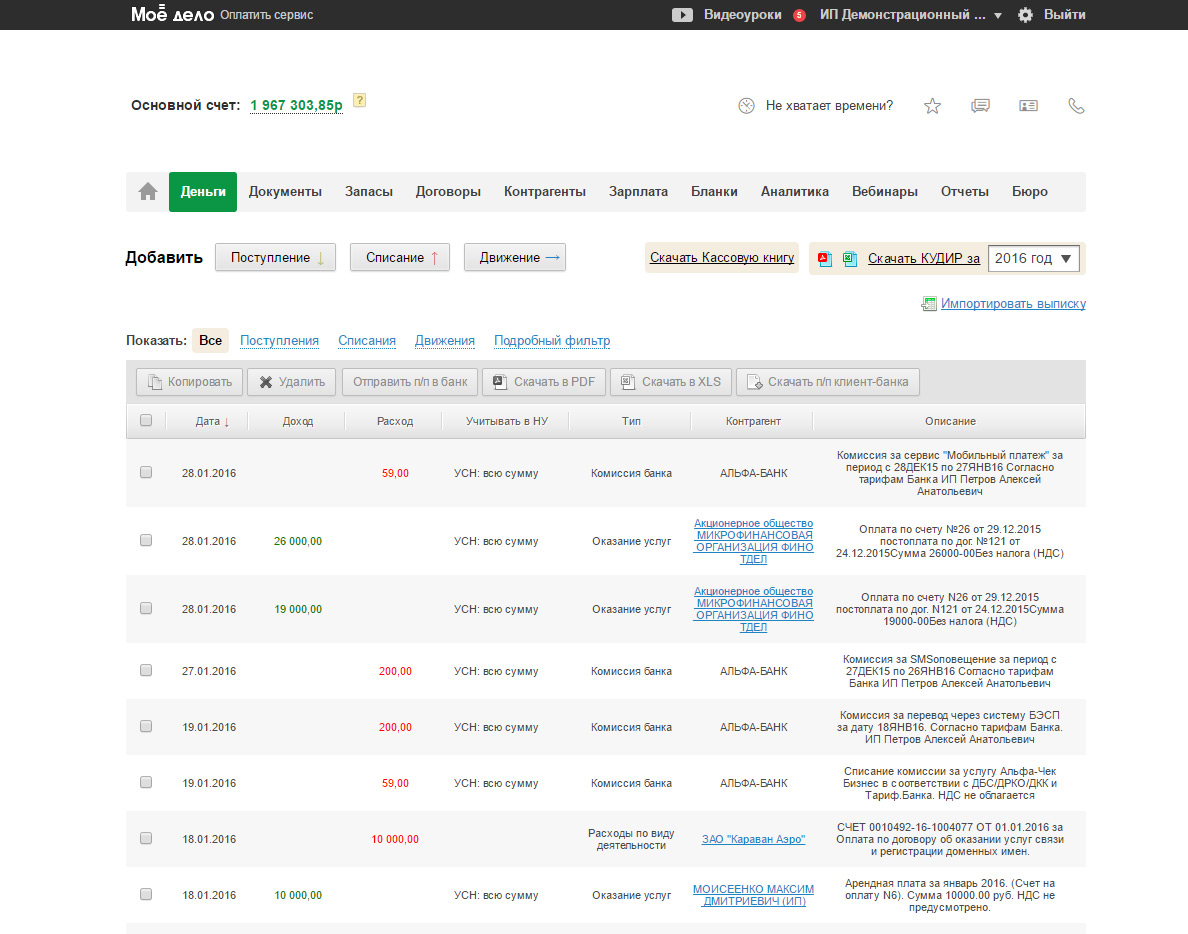Click the contact card icon

click(1028, 106)
